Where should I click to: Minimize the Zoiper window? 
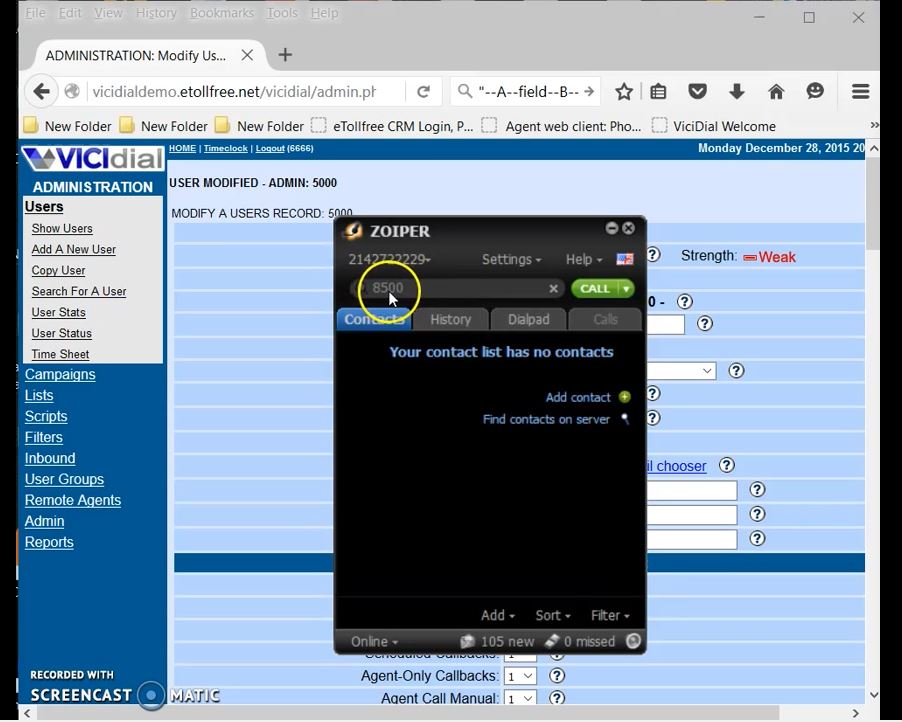point(611,228)
